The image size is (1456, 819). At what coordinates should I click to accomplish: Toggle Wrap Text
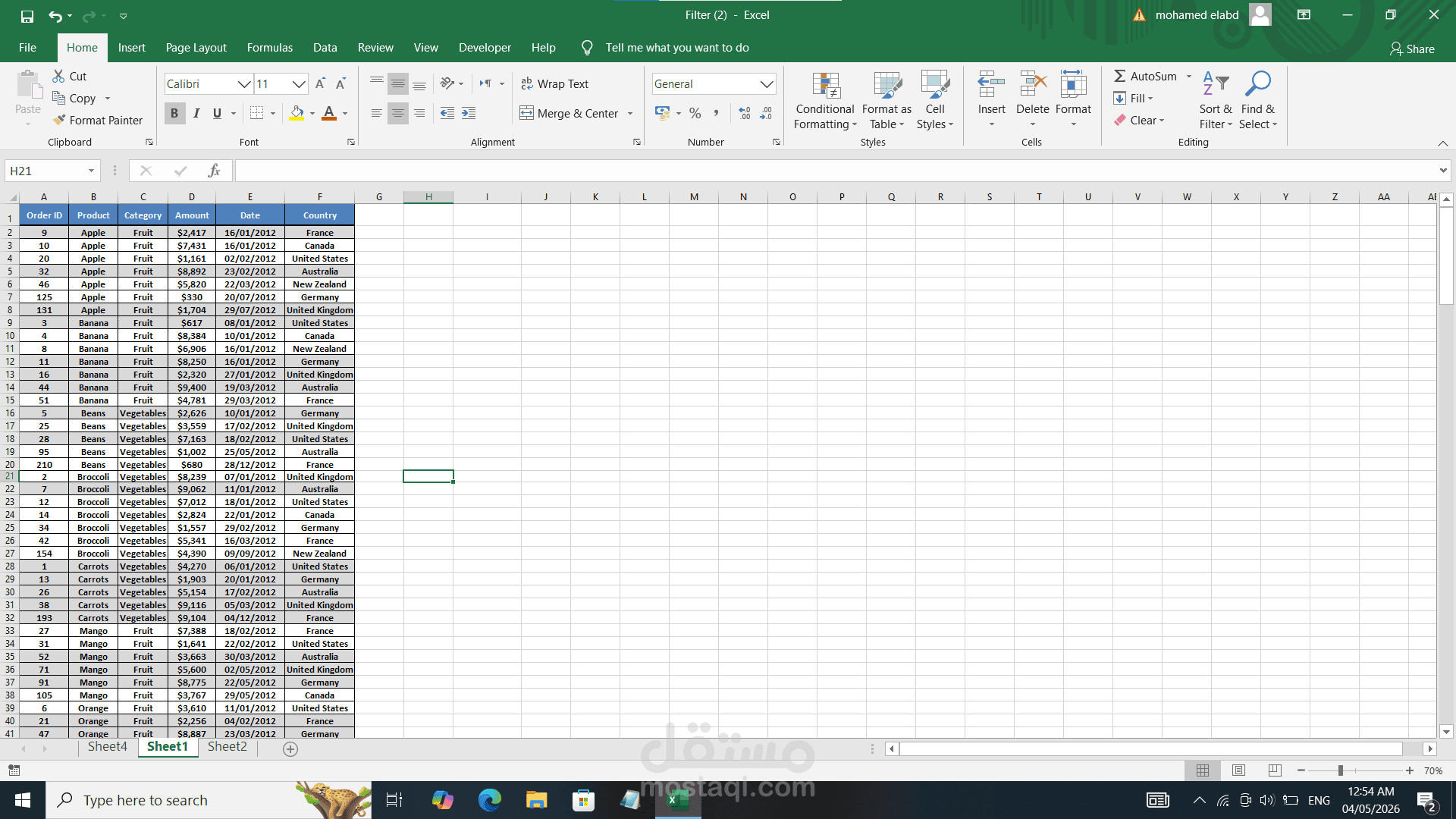(x=554, y=83)
